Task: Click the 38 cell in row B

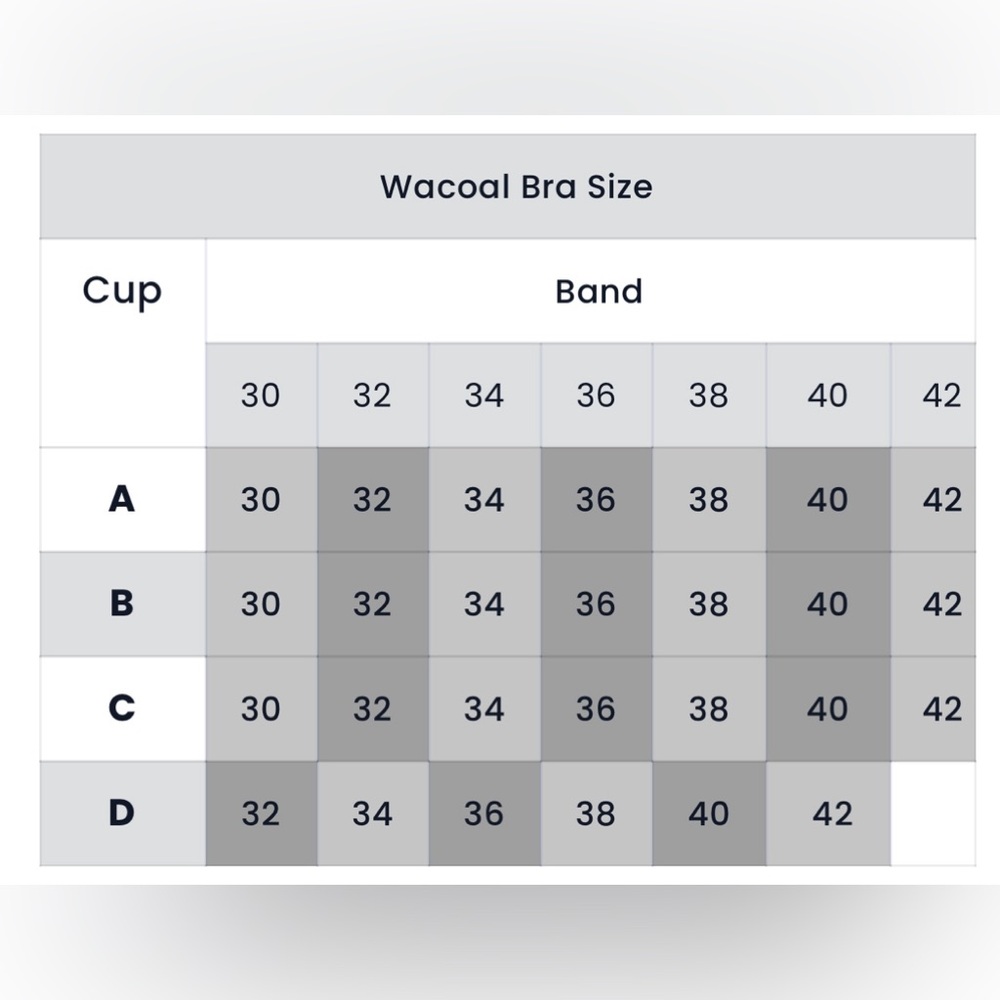Action: click(x=709, y=604)
